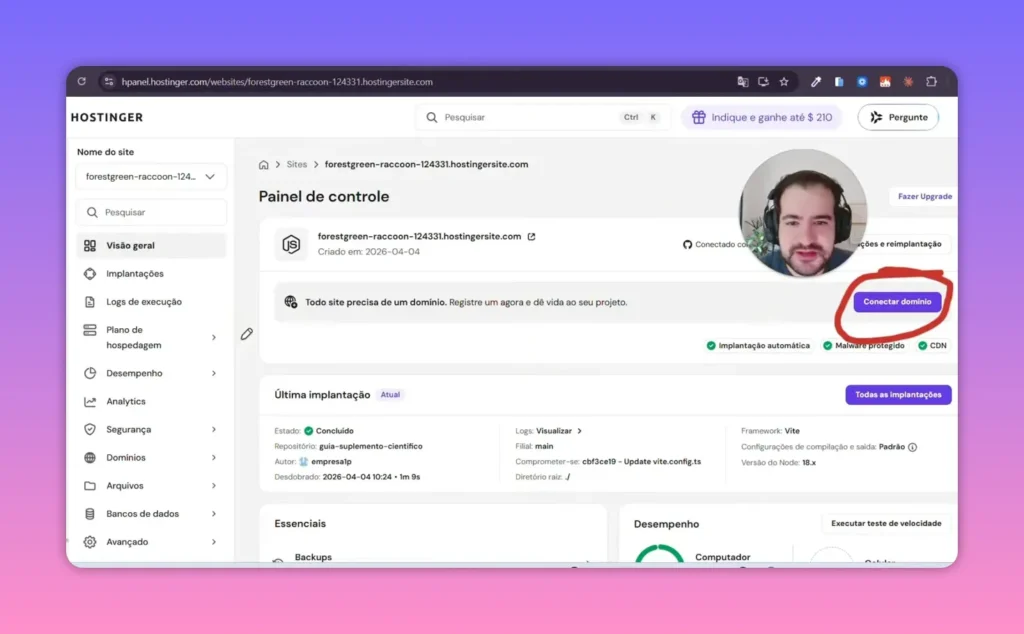The image size is (1024, 634).
Task: Open the GitHub connected repository icon
Action: 687,242
